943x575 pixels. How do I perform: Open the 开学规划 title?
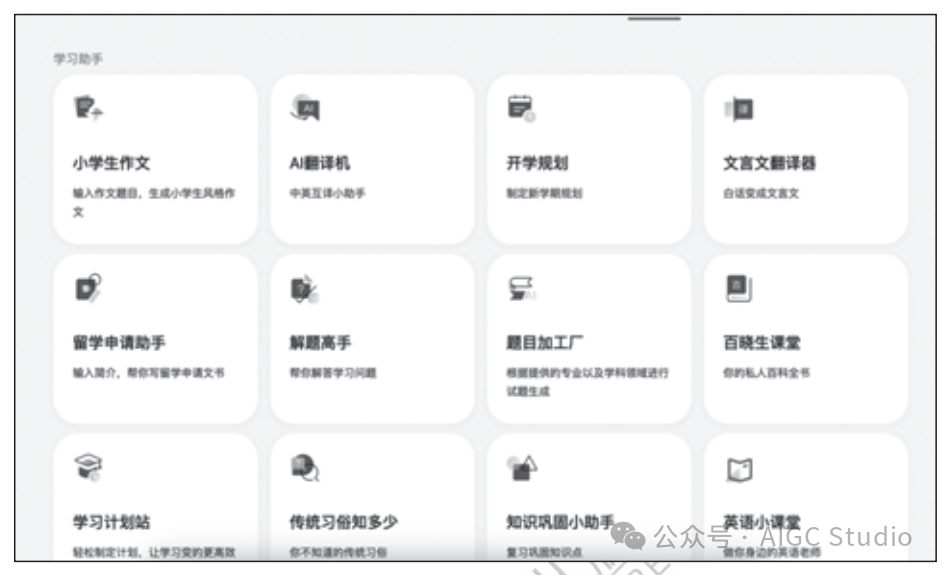click(537, 163)
